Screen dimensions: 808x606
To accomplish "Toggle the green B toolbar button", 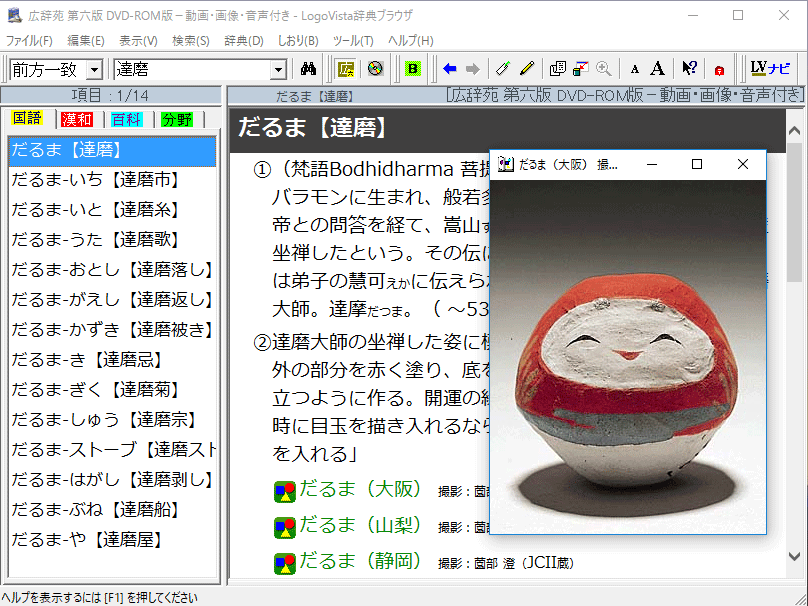I will coord(413,69).
